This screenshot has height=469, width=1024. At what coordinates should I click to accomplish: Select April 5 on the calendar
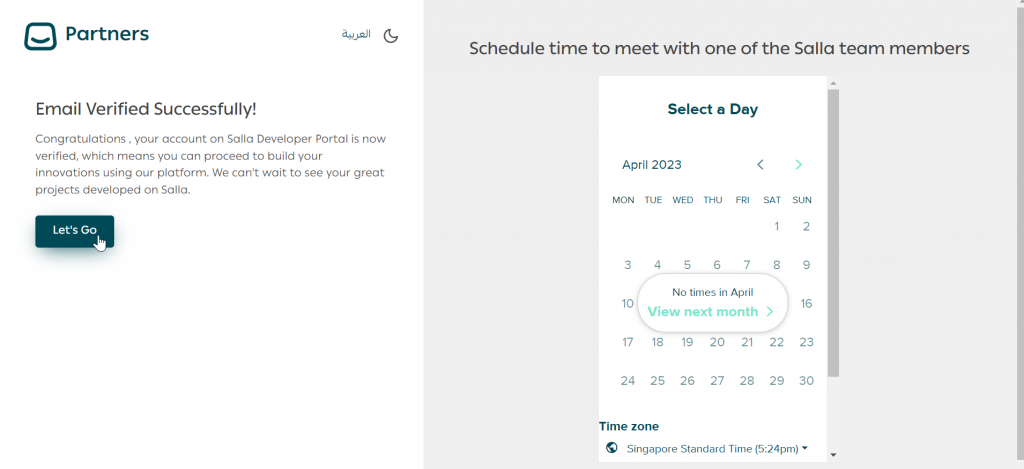click(x=687, y=265)
